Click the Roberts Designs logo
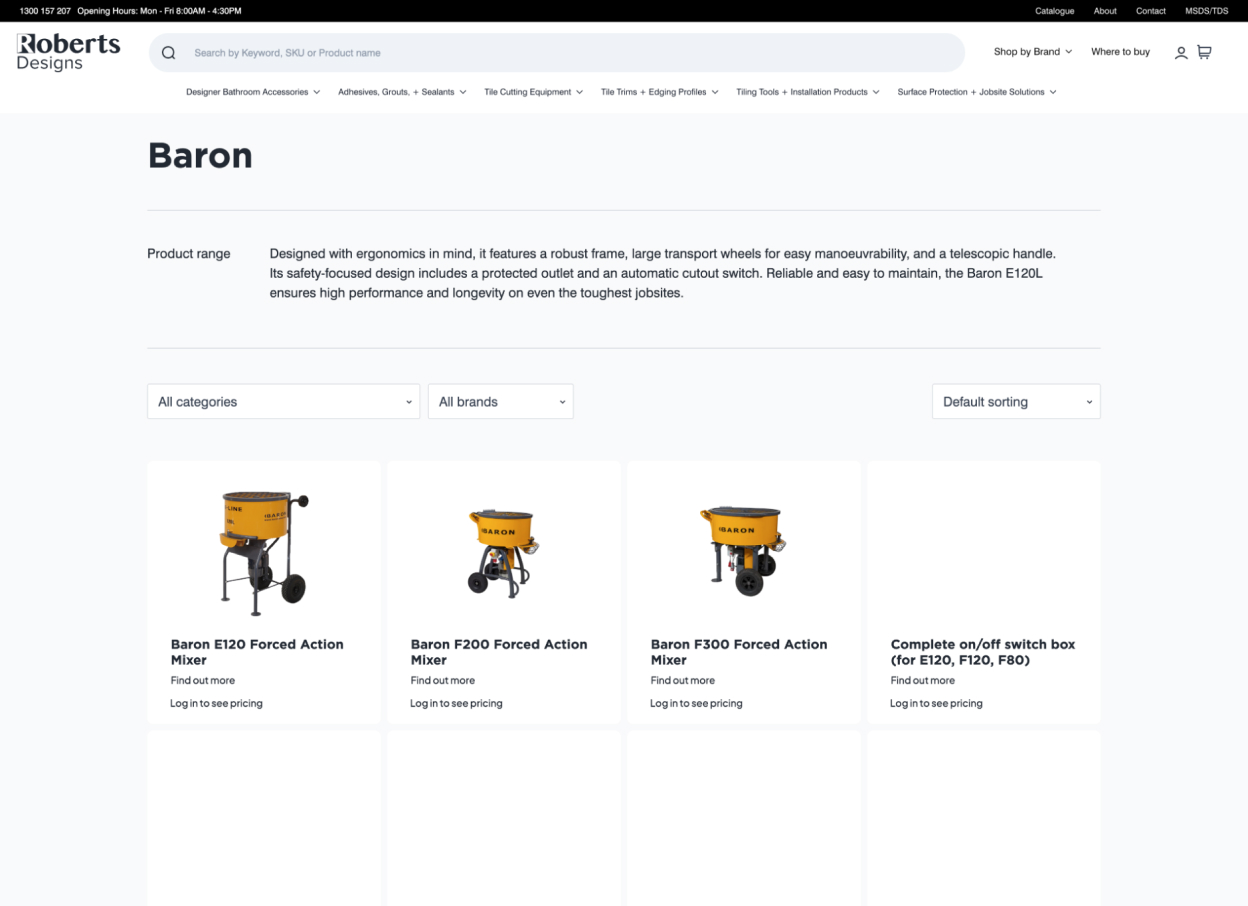Viewport: 1248px width, 906px height. [x=68, y=52]
